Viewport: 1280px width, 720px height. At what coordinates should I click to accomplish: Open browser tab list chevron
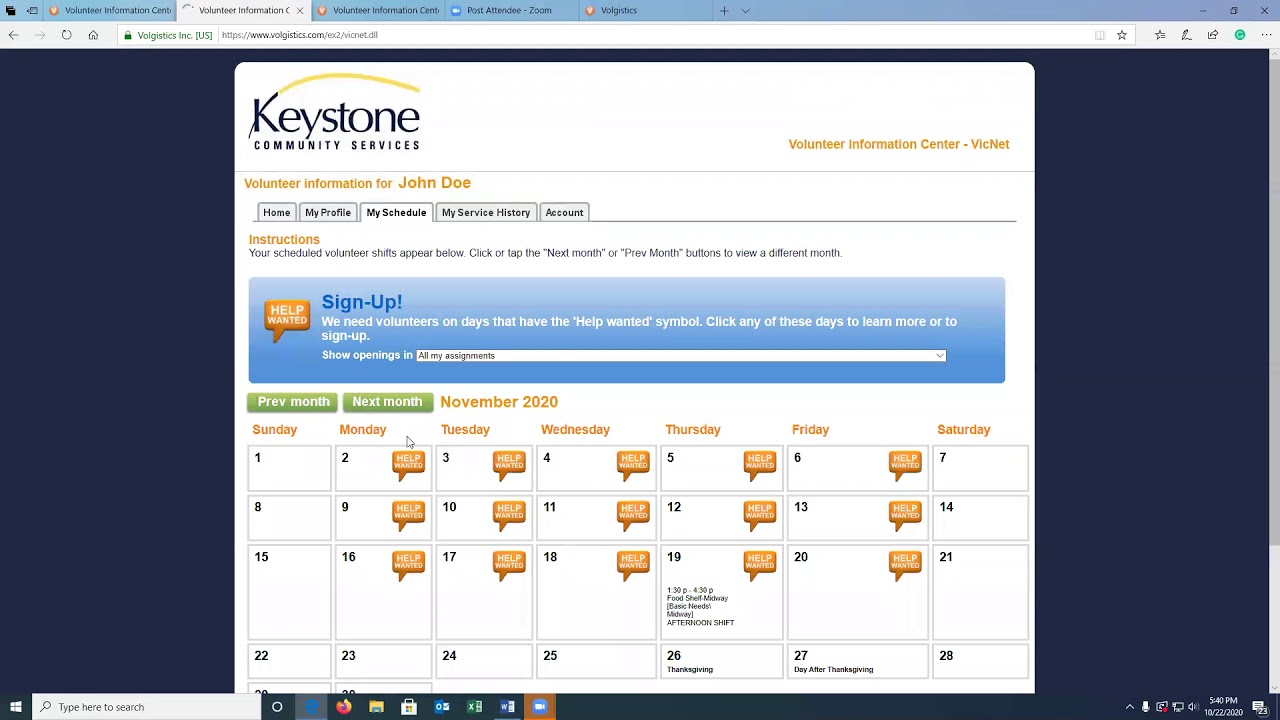745,10
